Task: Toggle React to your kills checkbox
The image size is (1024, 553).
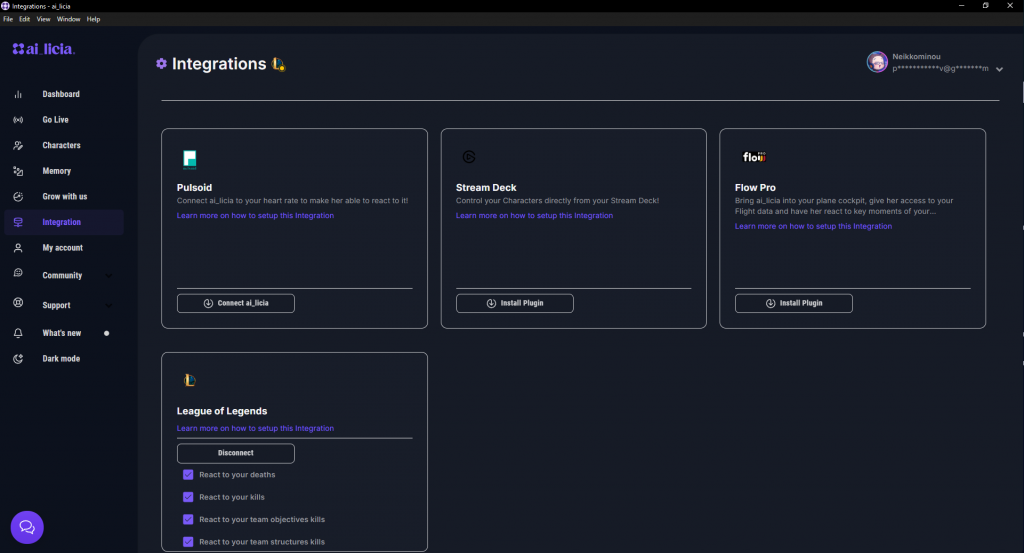Action: tap(188, 497)
